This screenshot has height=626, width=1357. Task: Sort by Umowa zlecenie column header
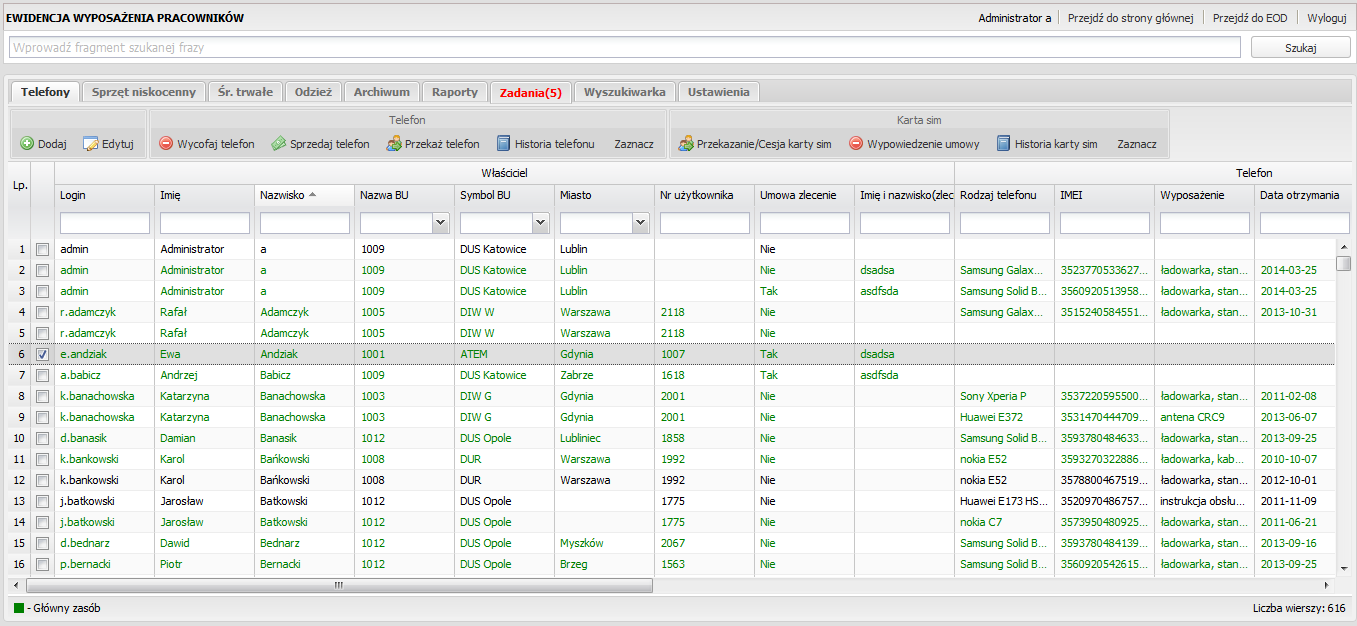805,195
